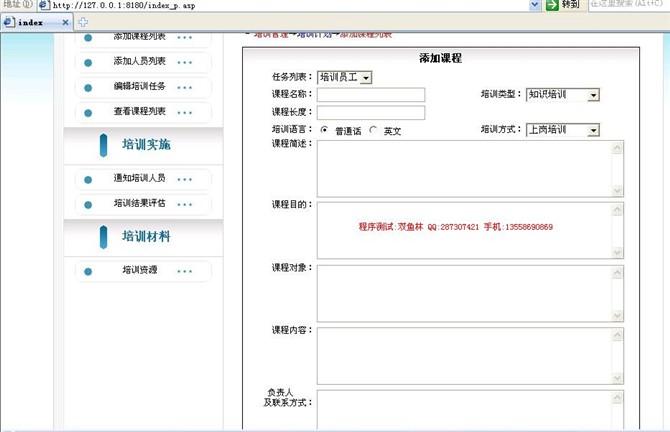
Task: Open the 编辑培训任务 menu item
Action: click(143, 87)
